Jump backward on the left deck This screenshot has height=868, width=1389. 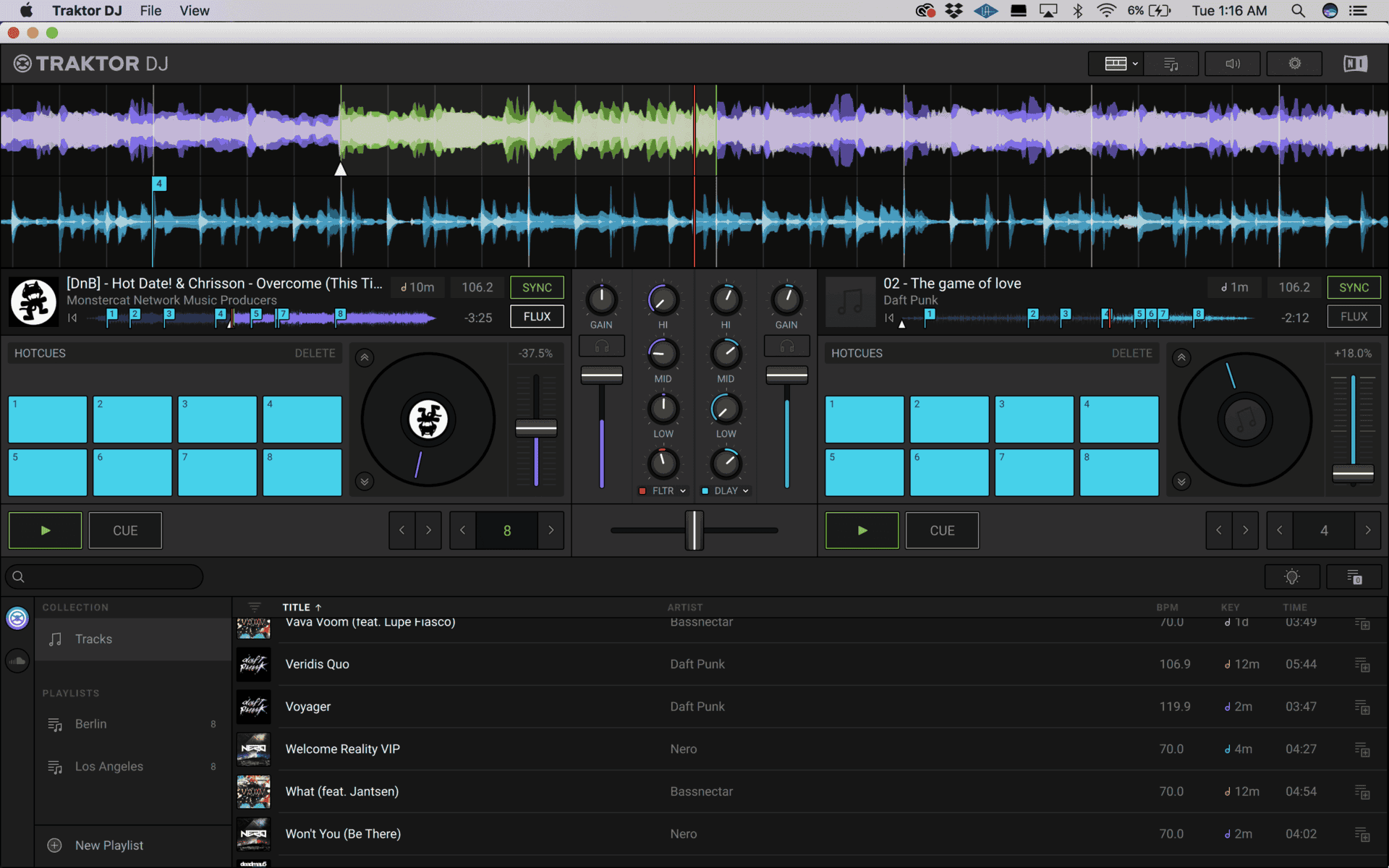[402, 530]
